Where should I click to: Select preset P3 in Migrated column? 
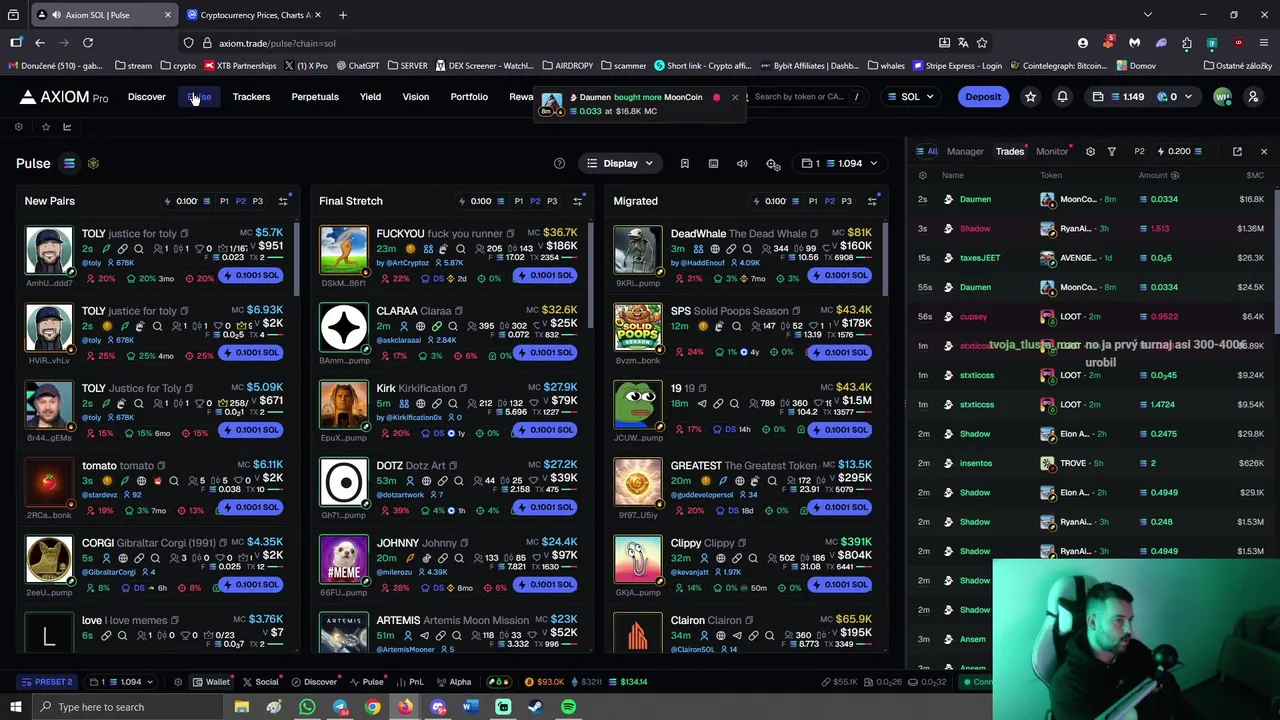[846, 201]
